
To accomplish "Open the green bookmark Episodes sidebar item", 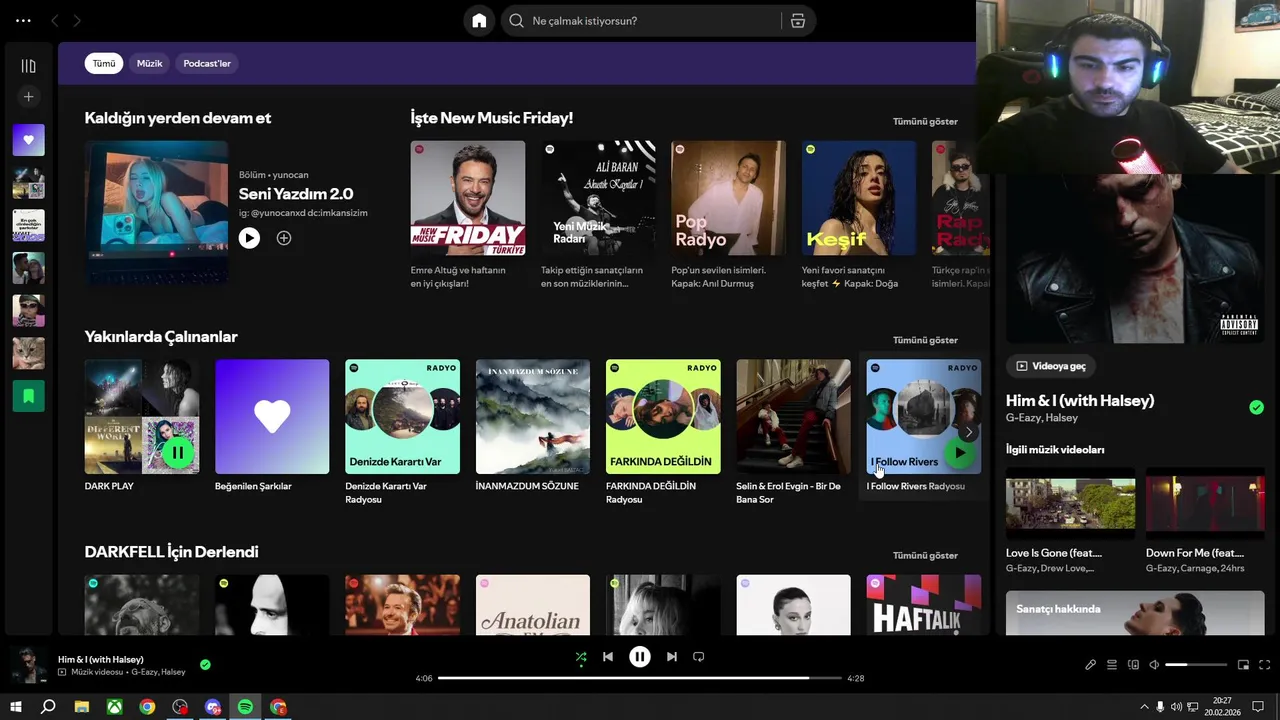I will point(28,396).
